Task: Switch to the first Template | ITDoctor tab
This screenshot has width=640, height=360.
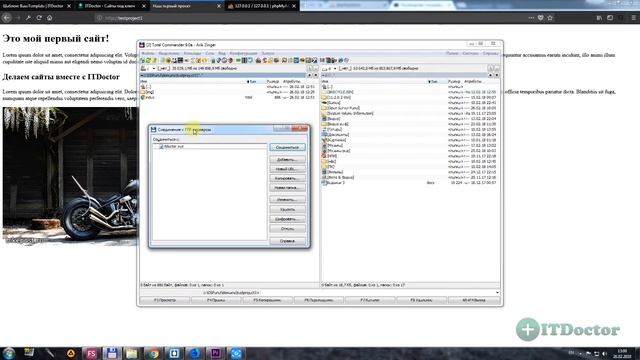Action: click(x=36, y=6)
